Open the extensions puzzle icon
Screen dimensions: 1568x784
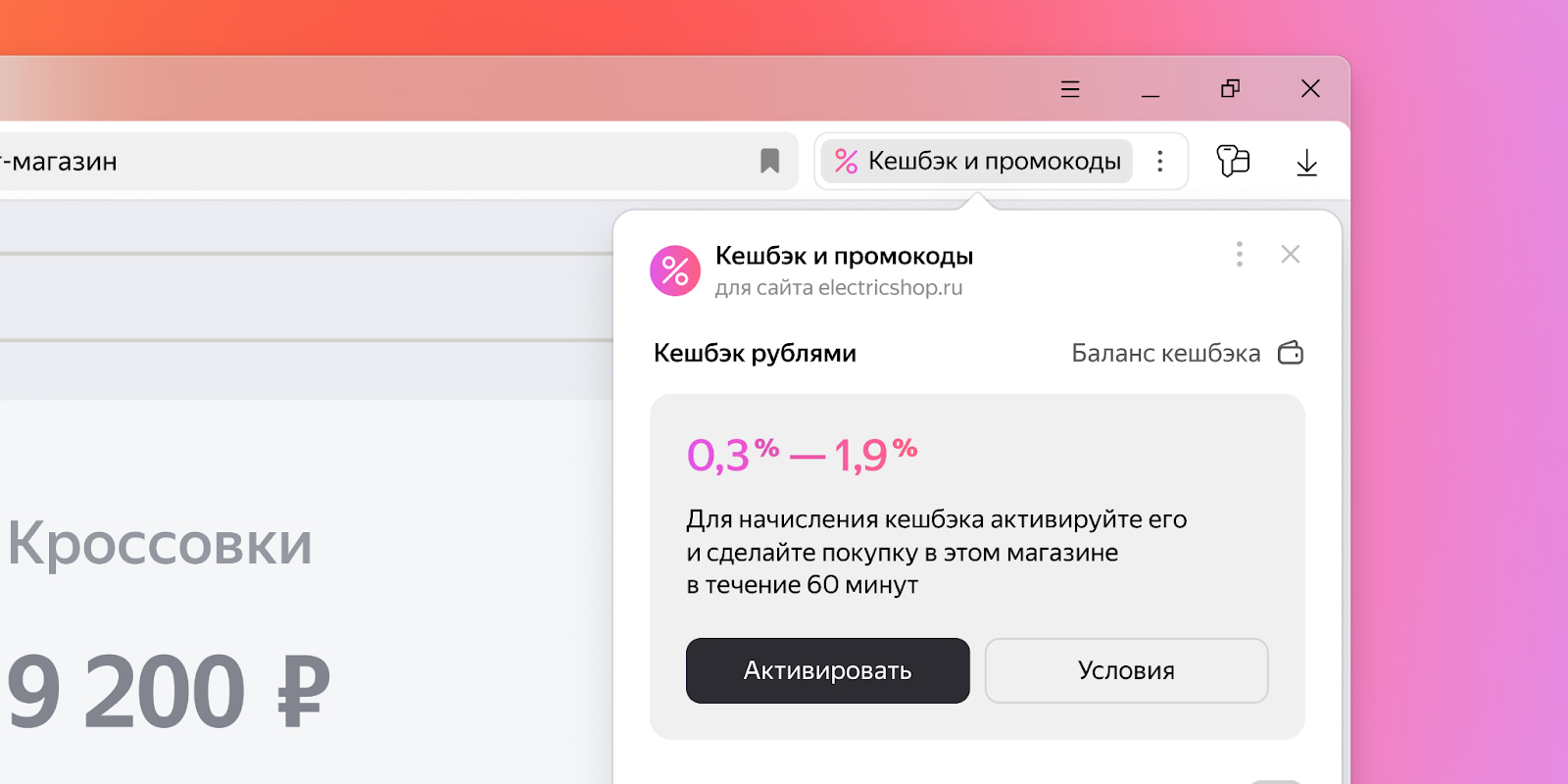[x=1233, y=161]
